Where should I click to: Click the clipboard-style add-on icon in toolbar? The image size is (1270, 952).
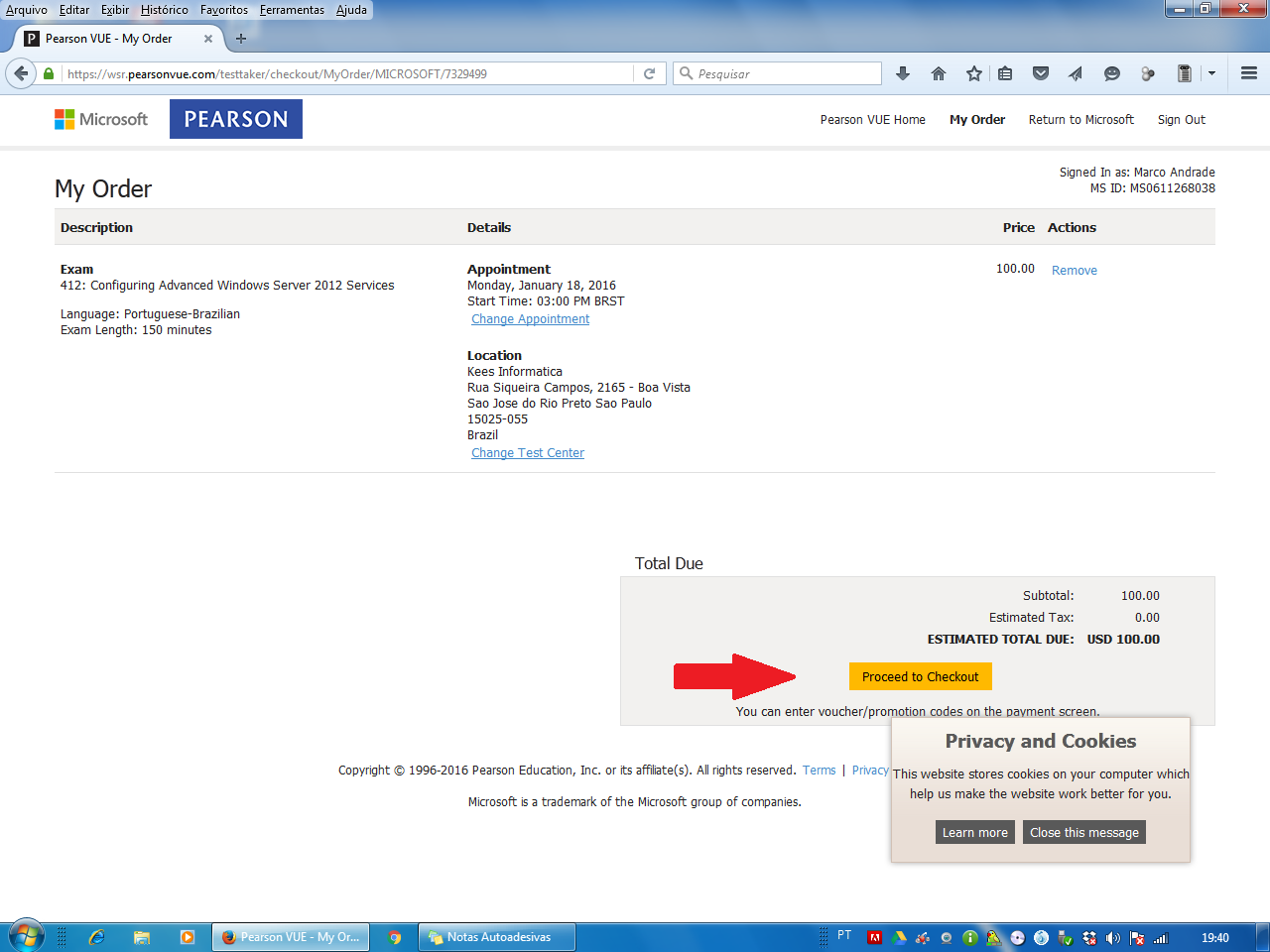click(x=1184, y=73)
